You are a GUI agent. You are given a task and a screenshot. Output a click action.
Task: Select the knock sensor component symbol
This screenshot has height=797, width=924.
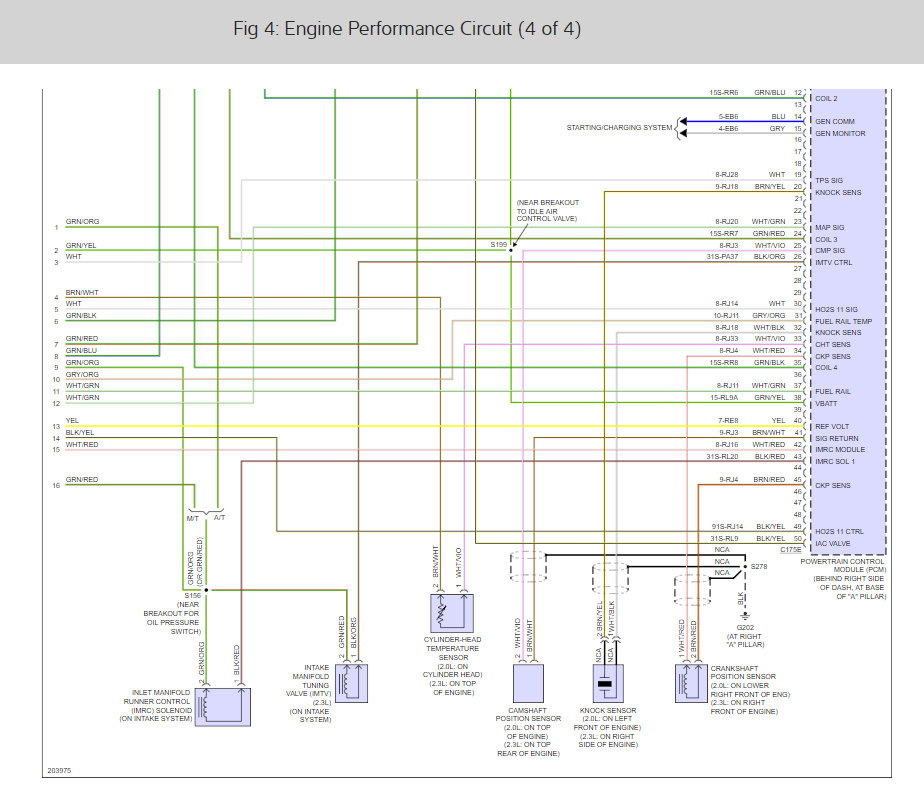pyautogui.click(x=608, y=683)
